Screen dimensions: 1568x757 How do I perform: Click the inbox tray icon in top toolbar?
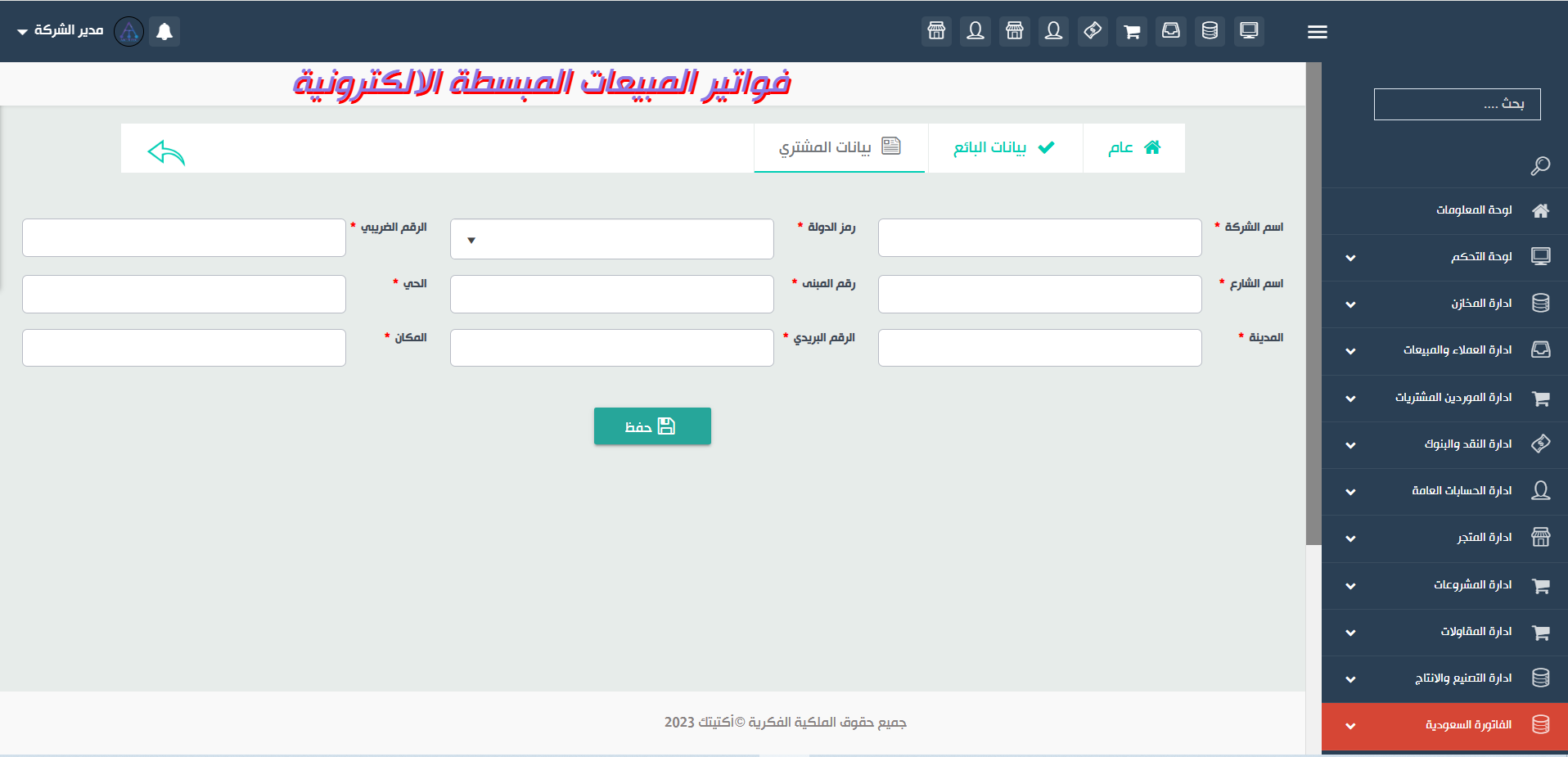pos(1171,31)
